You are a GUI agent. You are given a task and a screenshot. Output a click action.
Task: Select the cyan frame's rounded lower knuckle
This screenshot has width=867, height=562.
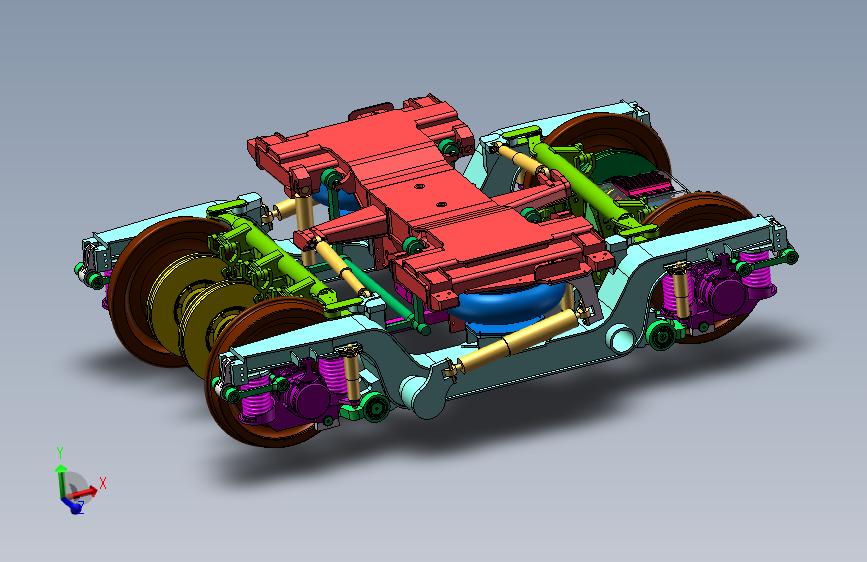(423, 396)
